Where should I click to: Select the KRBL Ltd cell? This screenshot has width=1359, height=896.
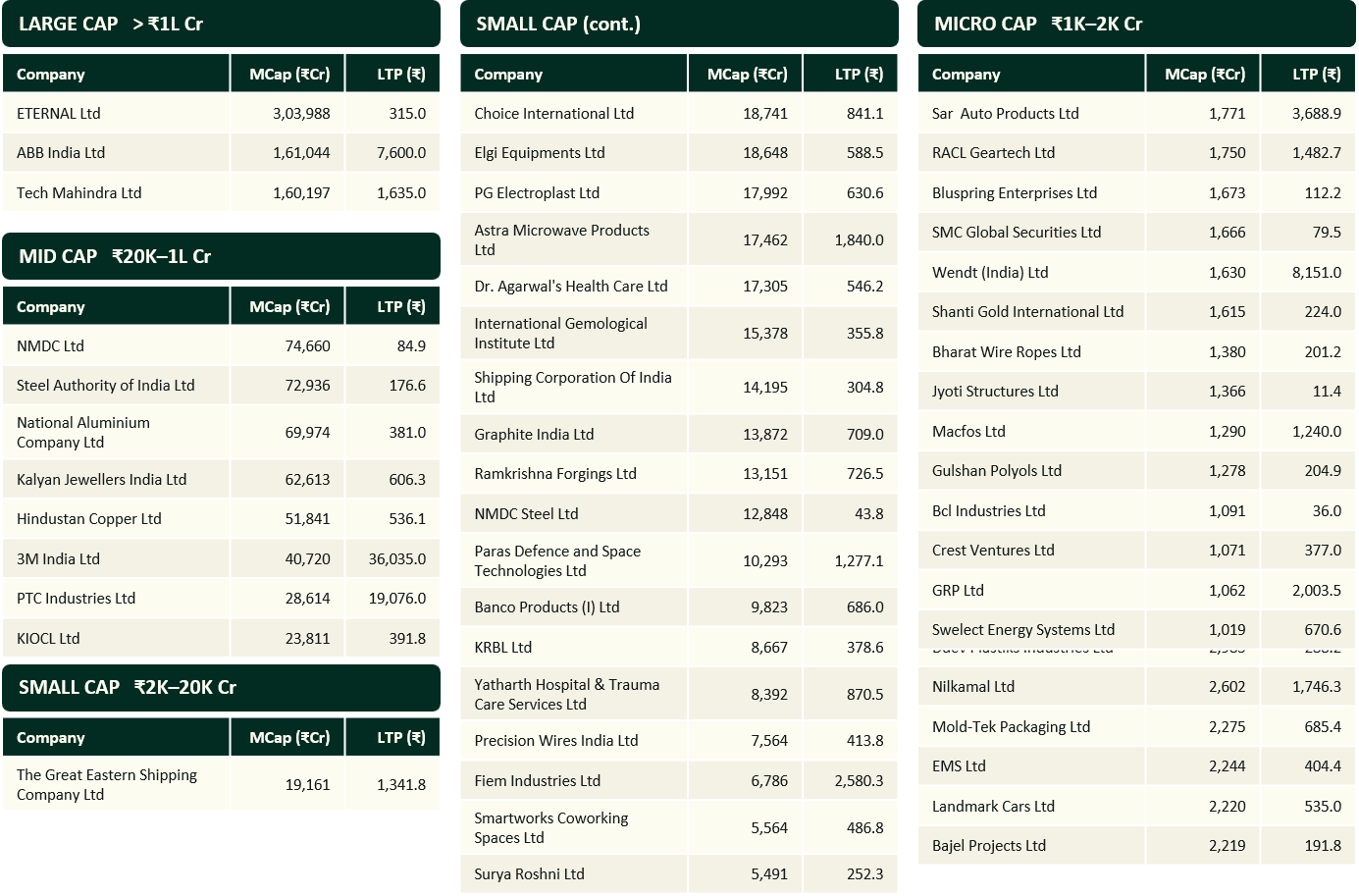pos(573,648)
